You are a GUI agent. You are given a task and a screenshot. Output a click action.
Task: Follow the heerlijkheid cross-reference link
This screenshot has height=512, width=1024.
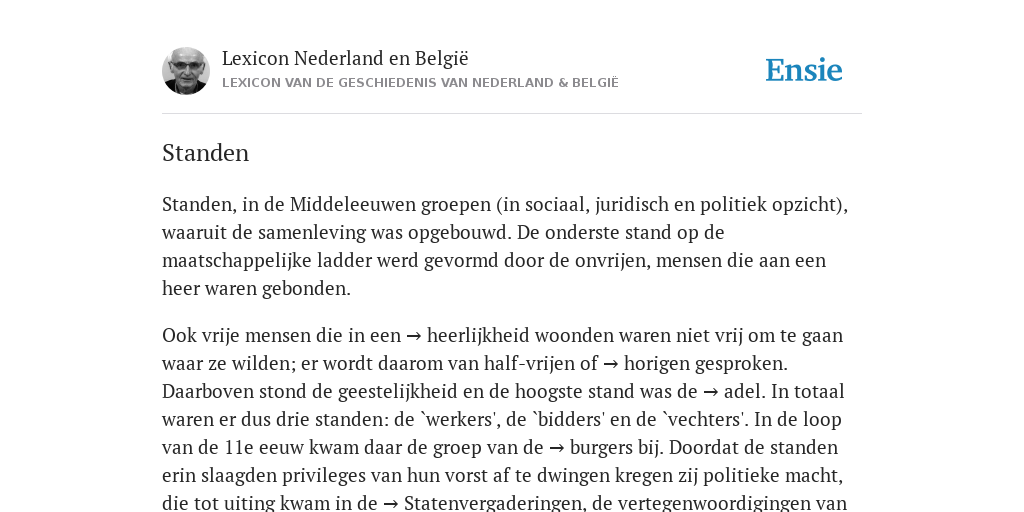(478, 335)
